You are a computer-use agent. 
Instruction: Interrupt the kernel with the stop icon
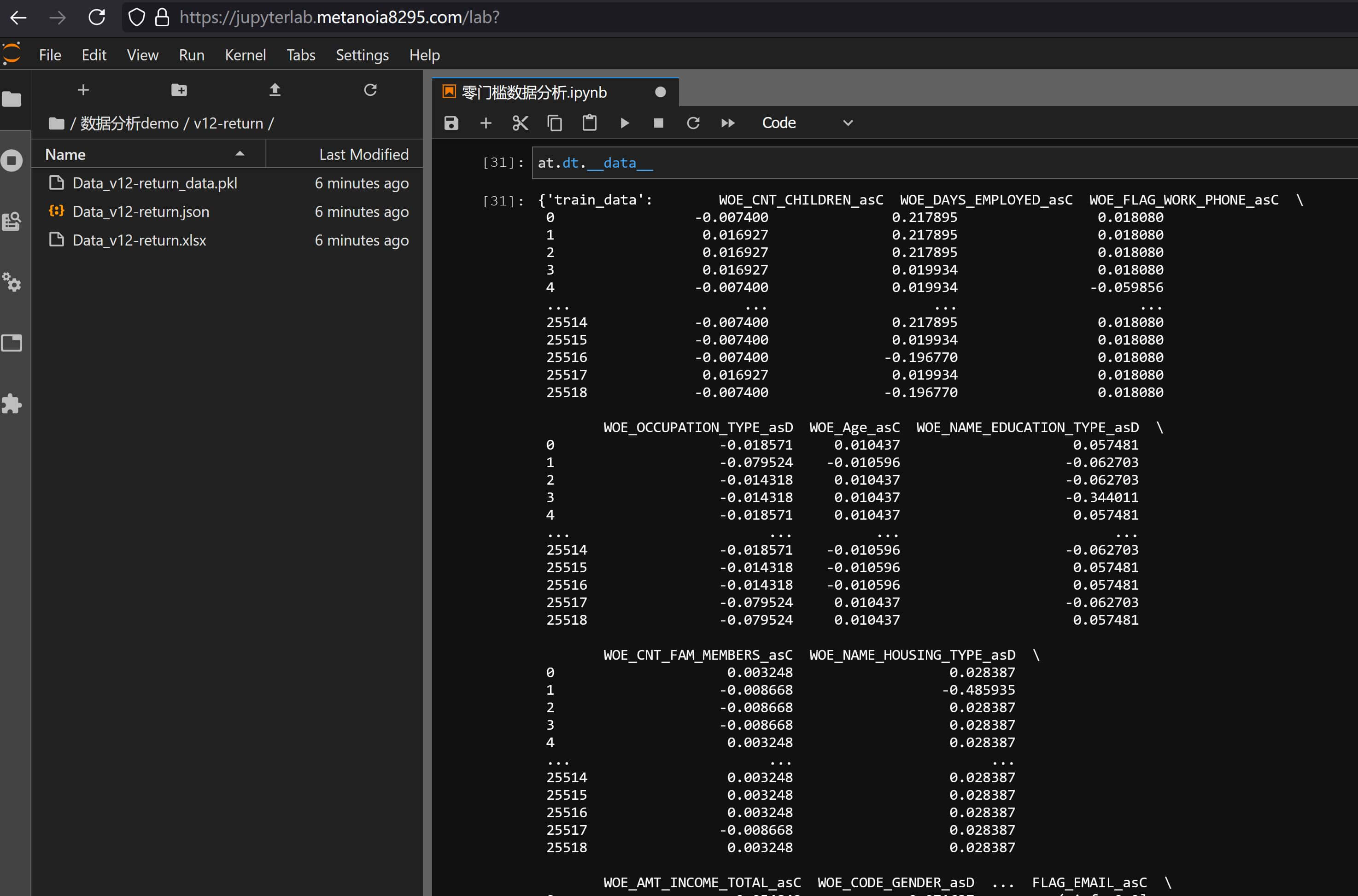tap(658, 123)
